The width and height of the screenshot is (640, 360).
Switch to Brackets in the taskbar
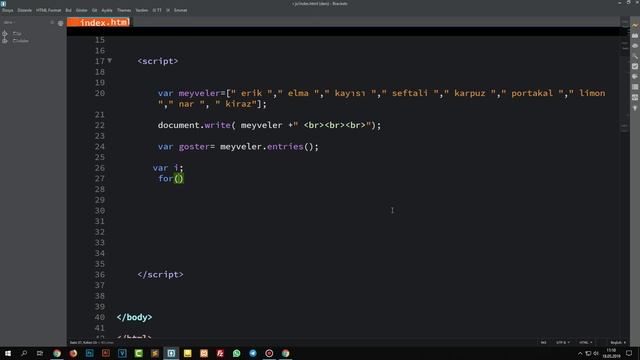(x=171, y=353)
